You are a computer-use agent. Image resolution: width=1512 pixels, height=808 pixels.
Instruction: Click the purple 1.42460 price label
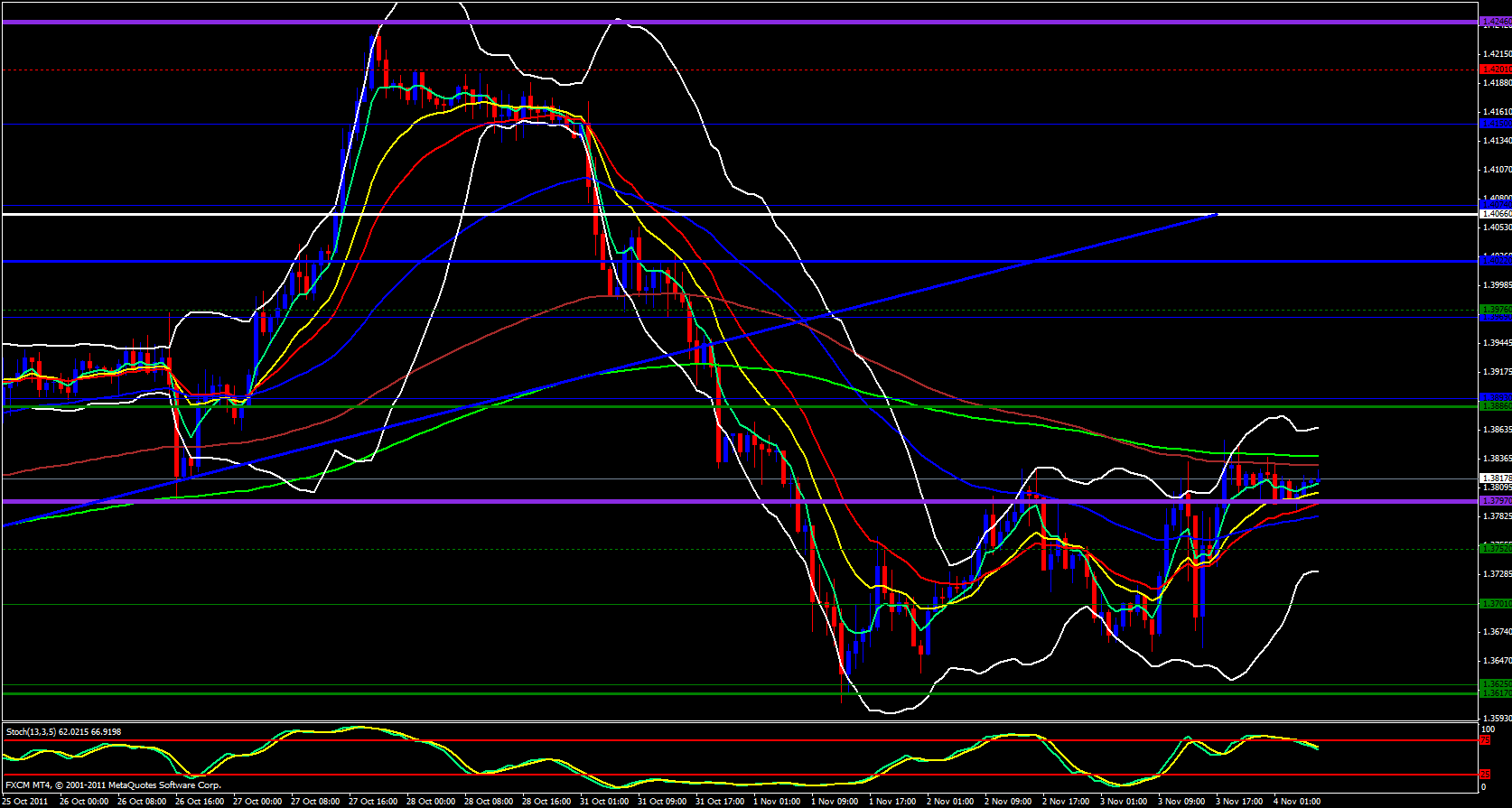pyautogui.click(x=1495, y=22)
